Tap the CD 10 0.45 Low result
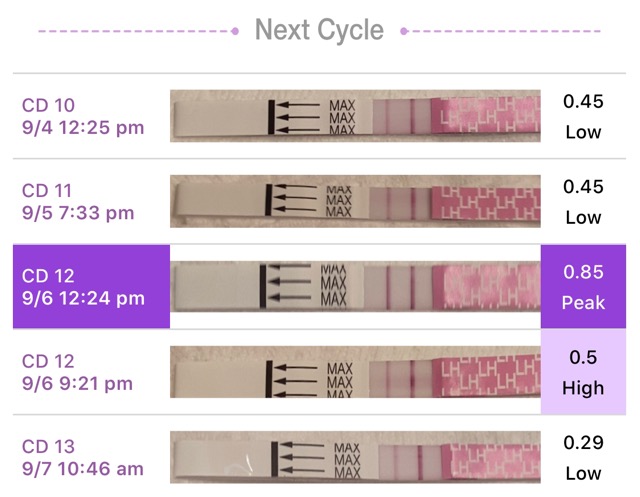The width and height of the screenshot is (640, 497). [583, 116]
